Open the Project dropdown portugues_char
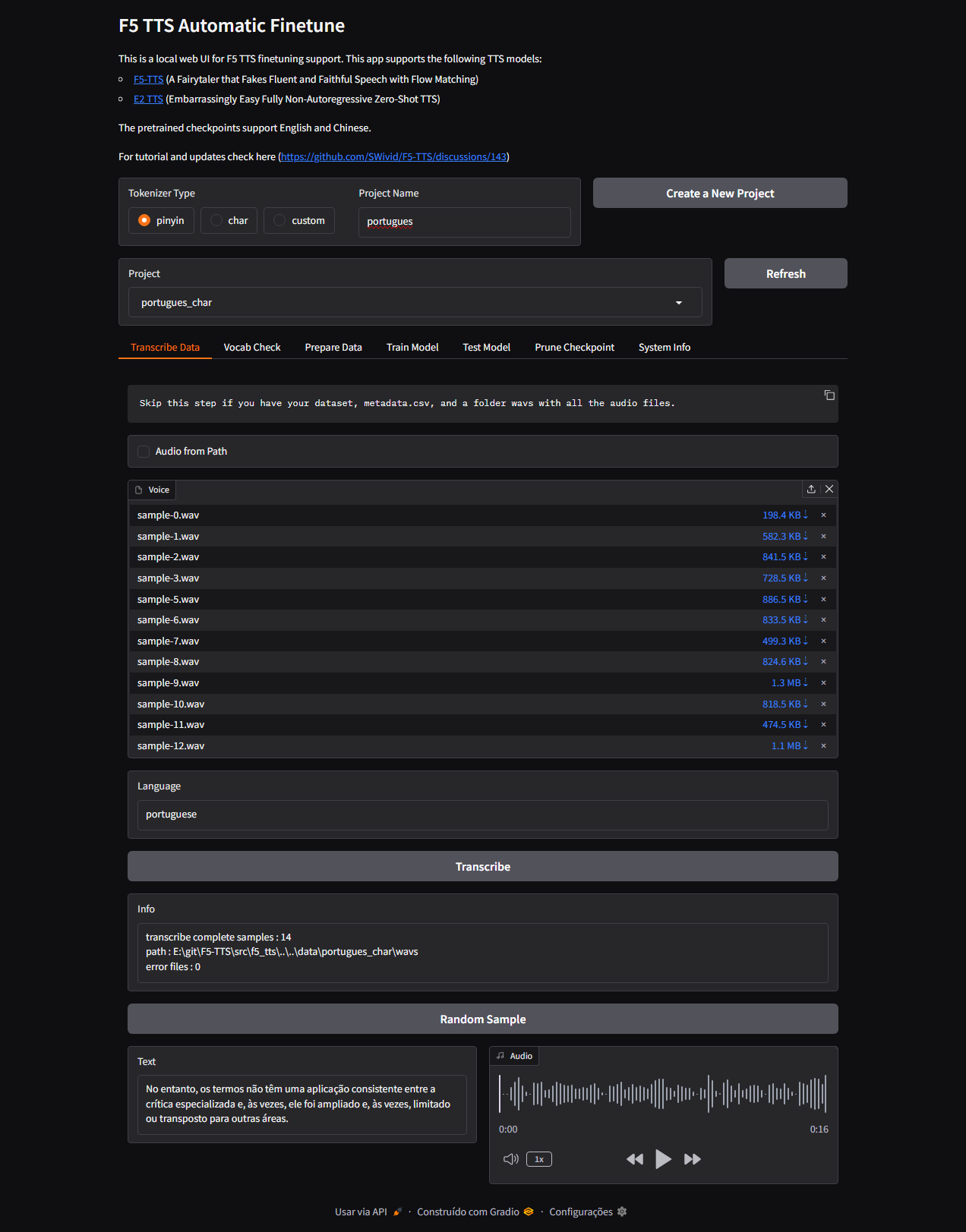The height and width of the screenshot is (1232, 966). (415, 303)
